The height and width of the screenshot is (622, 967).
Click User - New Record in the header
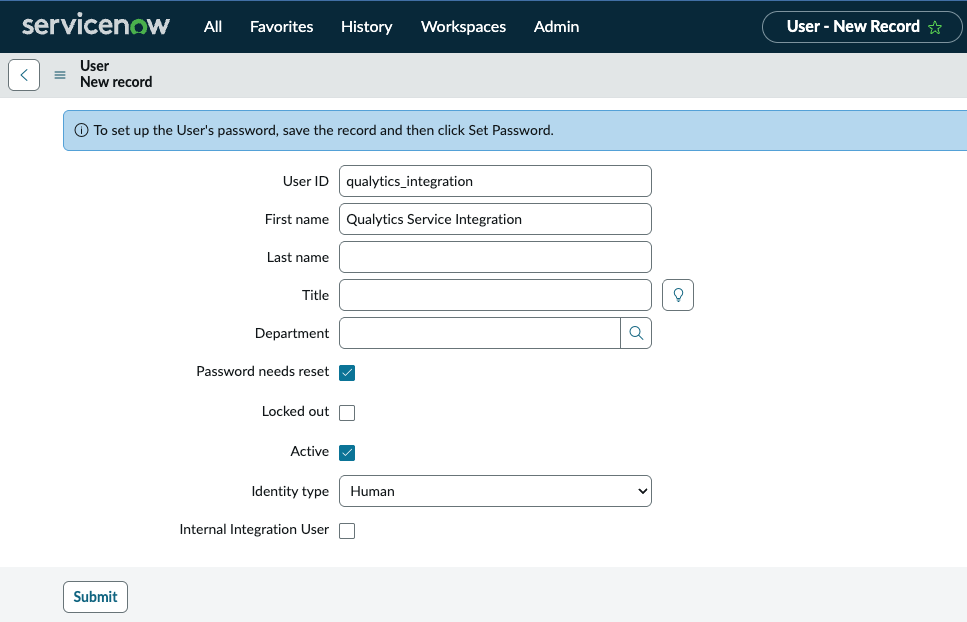point(855,27)
